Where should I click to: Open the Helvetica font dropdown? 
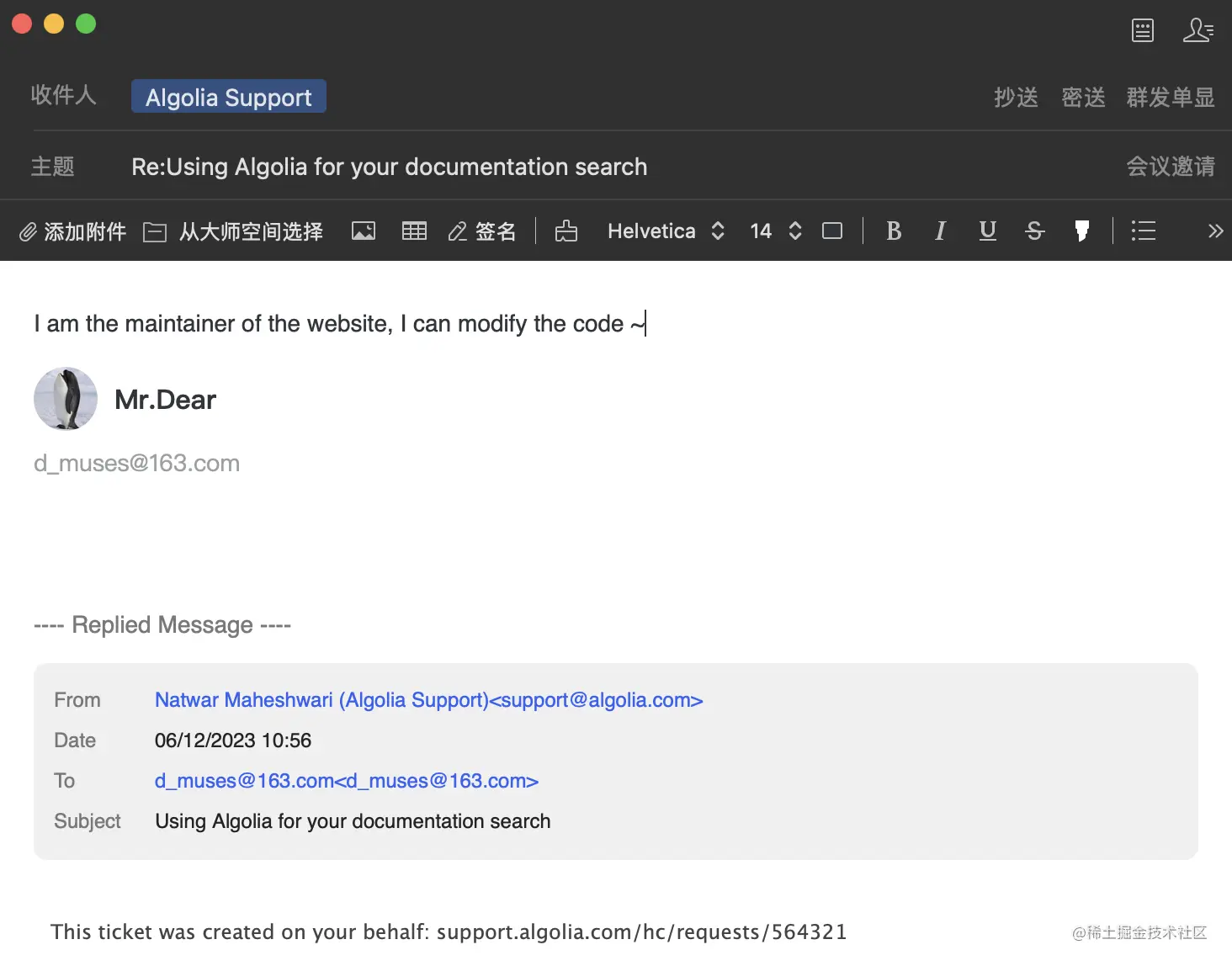pos(666,231)
